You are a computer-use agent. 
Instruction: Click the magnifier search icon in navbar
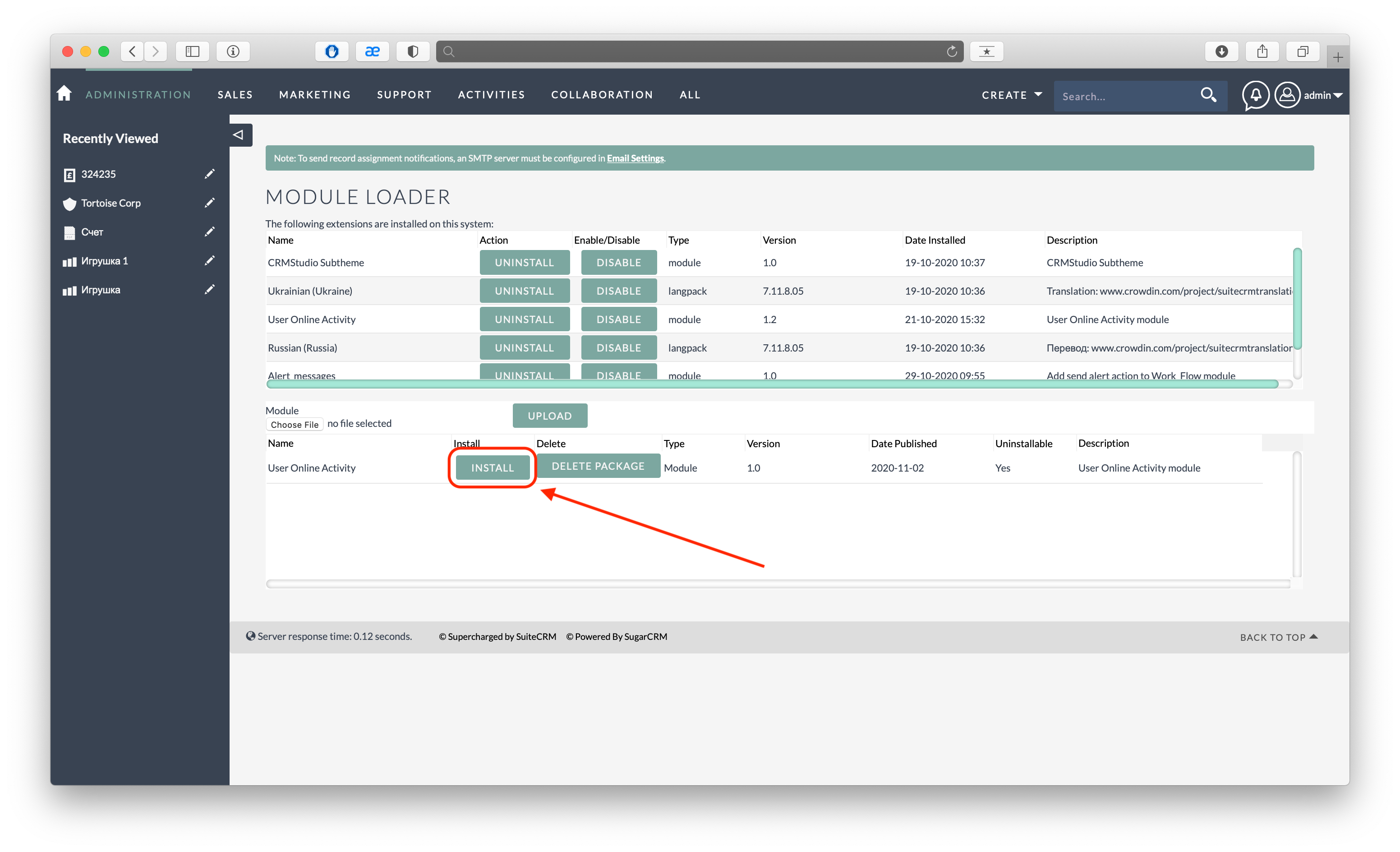[x=1208, y=95]
